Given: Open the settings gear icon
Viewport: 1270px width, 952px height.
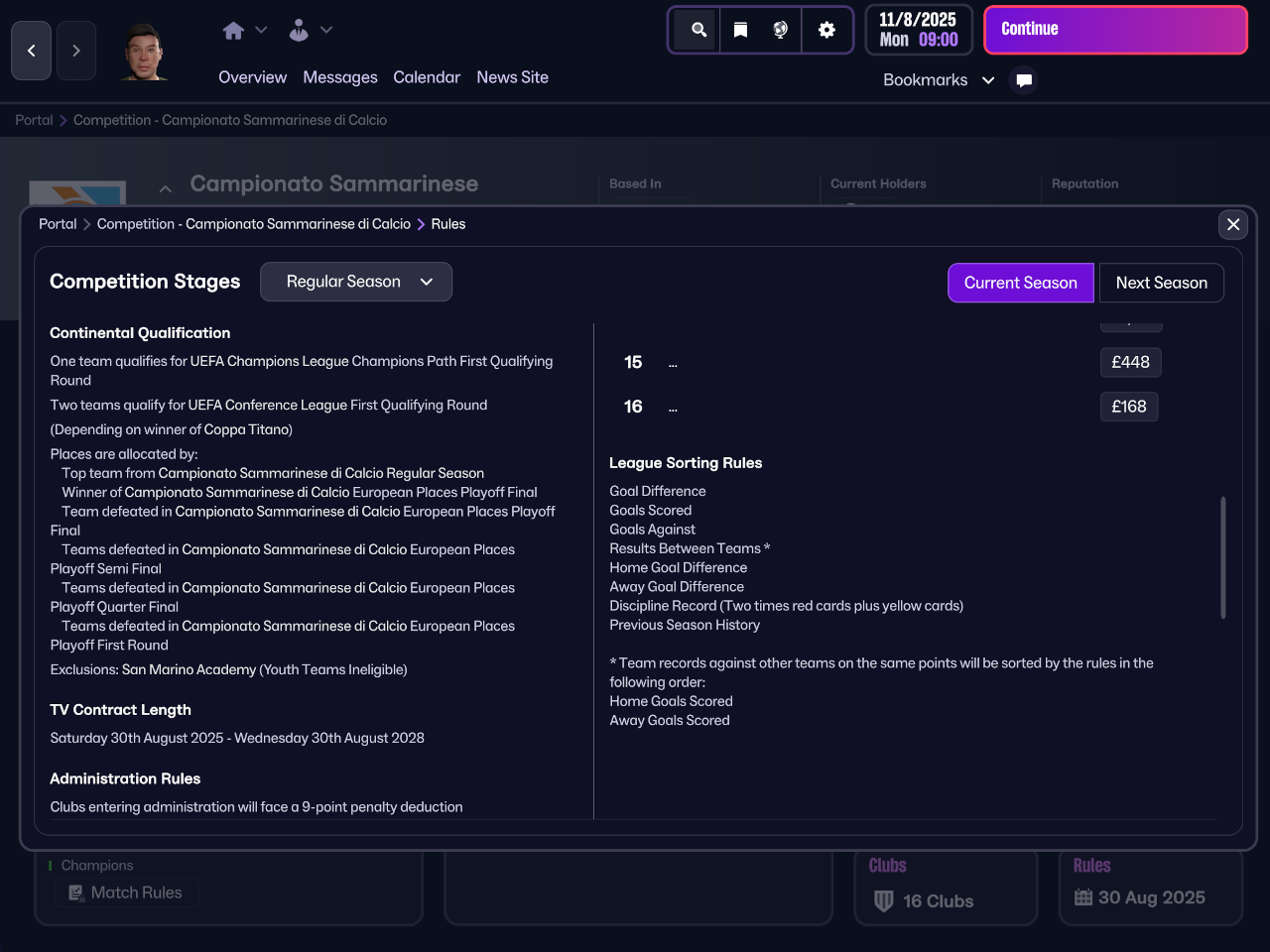Looking at the screenshot, I should 826,30.
